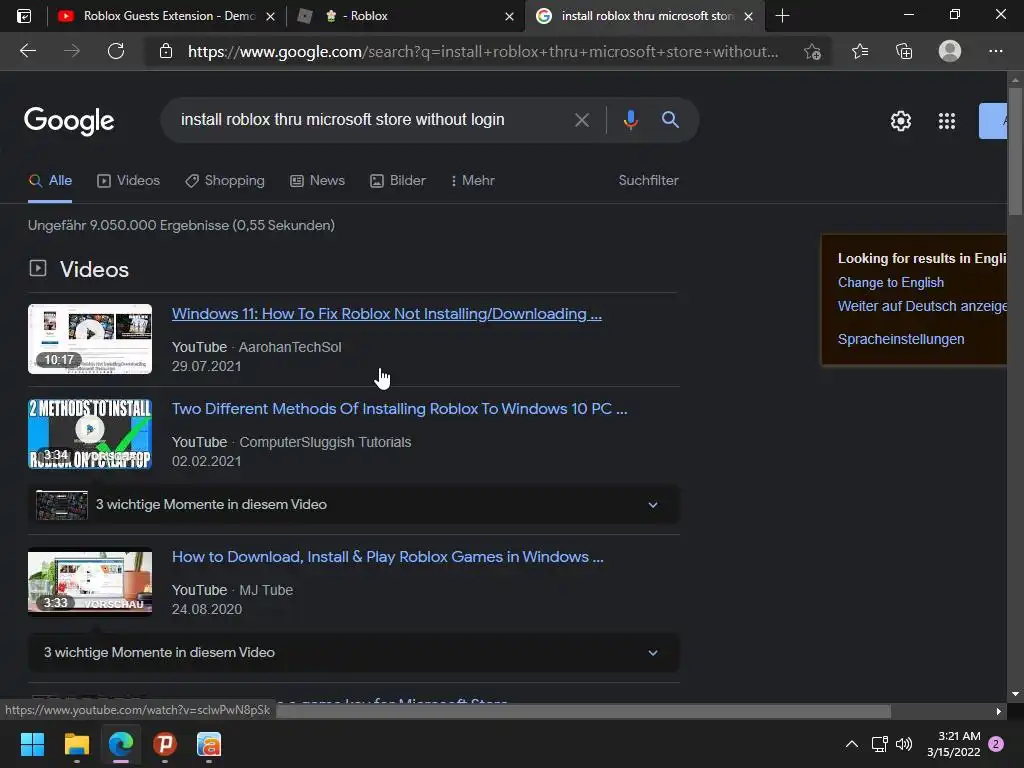
Task: Expand key moments for ComputerSluggish video
Action: (x=353, y=505)
